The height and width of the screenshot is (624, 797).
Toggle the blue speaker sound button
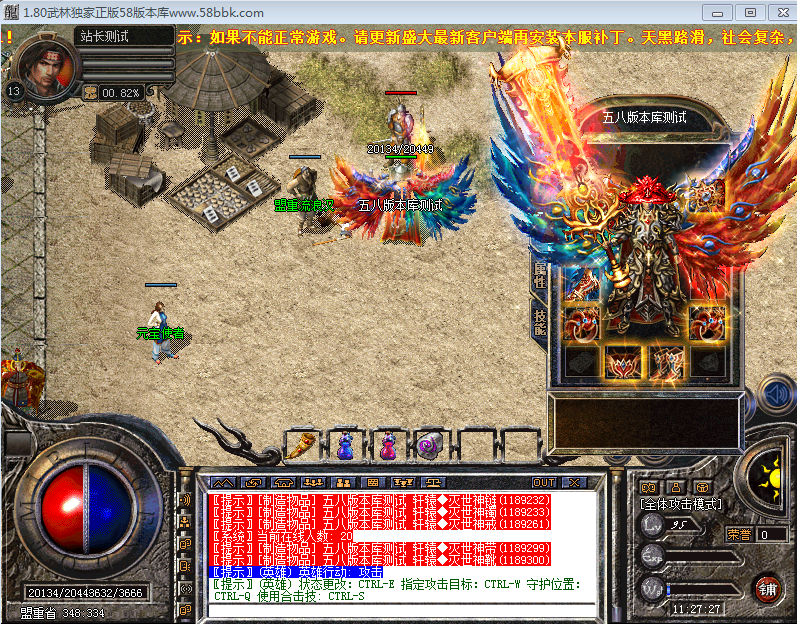click(777, 394)
